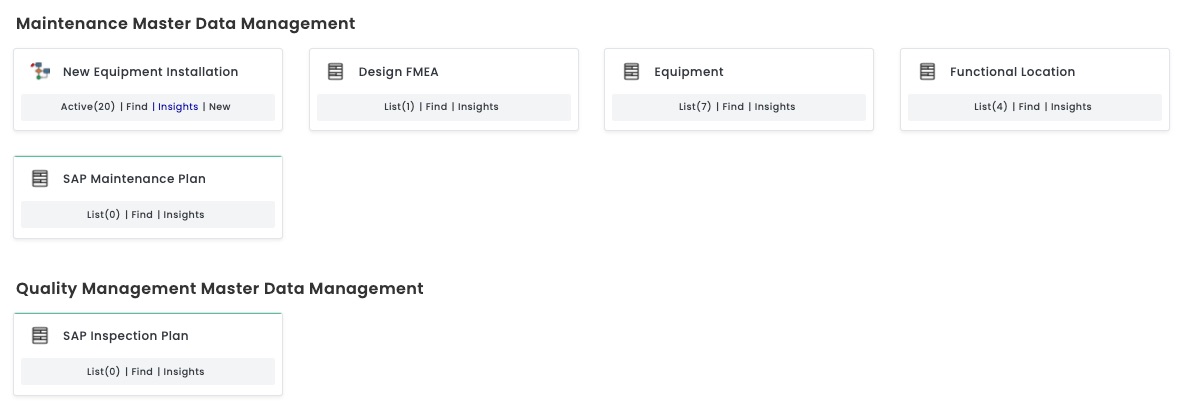Screen dimensions: 1183x406
Task: Click the SAP Maintenance Plan table icon
Action: pyautogui.click(x=40, y=179)
